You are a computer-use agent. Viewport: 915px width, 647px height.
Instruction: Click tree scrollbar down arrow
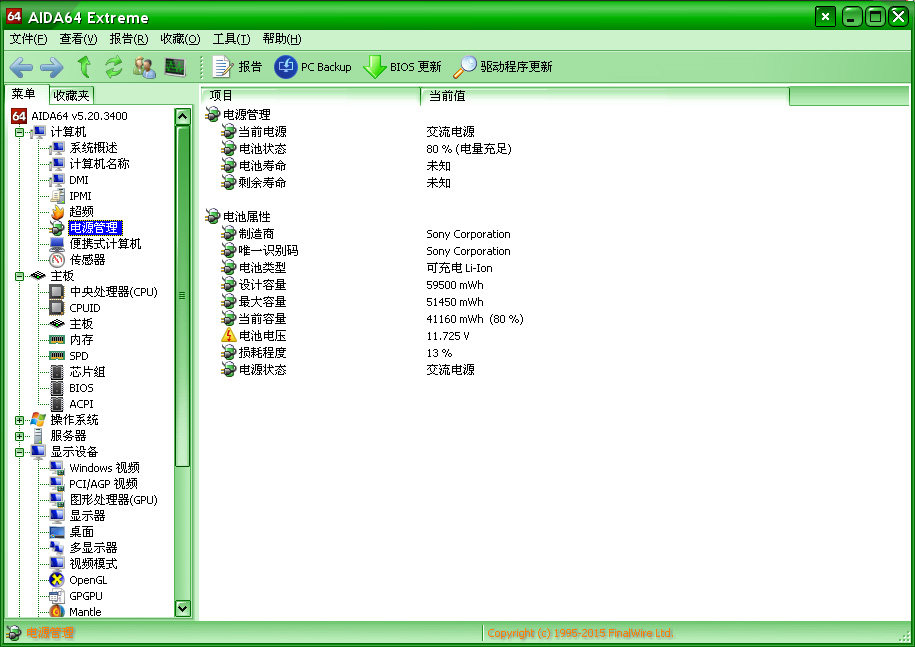pyautogui.click(x=183, y=608)
